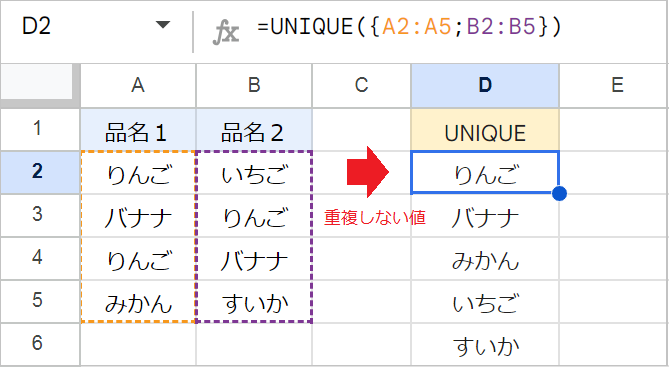Click cell B2 containing いちご

pos(254,172)
